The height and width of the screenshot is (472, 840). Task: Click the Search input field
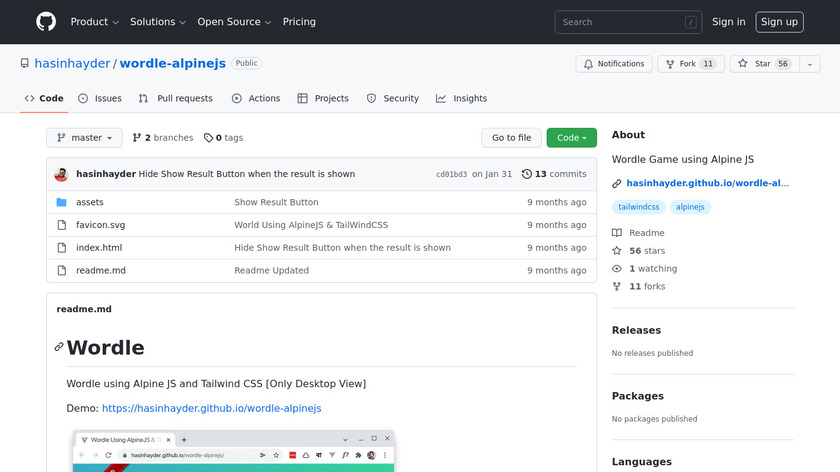(x=627, y=22)
